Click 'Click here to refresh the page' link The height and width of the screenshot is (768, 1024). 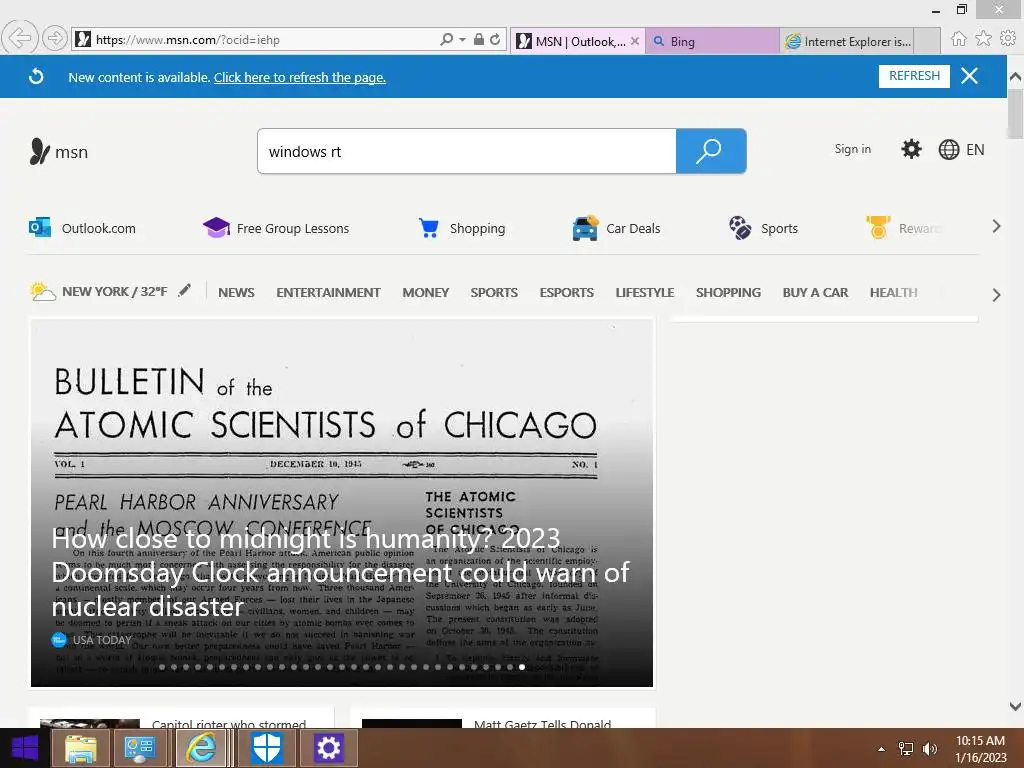[x=300, y=77]
